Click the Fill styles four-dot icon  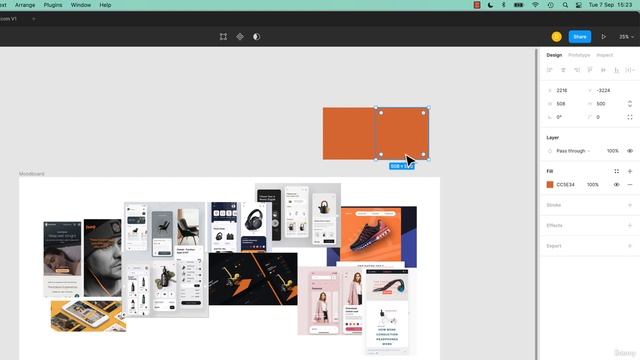[616, 171]
